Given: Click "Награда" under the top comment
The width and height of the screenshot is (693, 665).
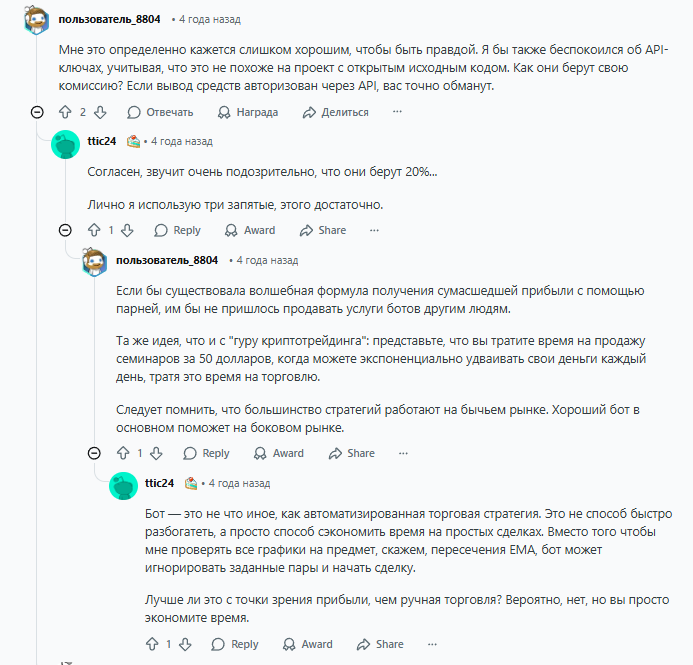Looking at the screenshot, I should click(x=247, y=113).
